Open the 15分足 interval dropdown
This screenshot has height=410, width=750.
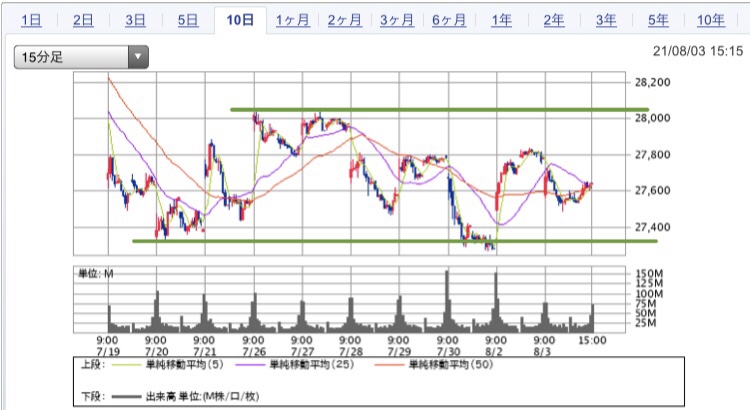[x=81, y=57]
